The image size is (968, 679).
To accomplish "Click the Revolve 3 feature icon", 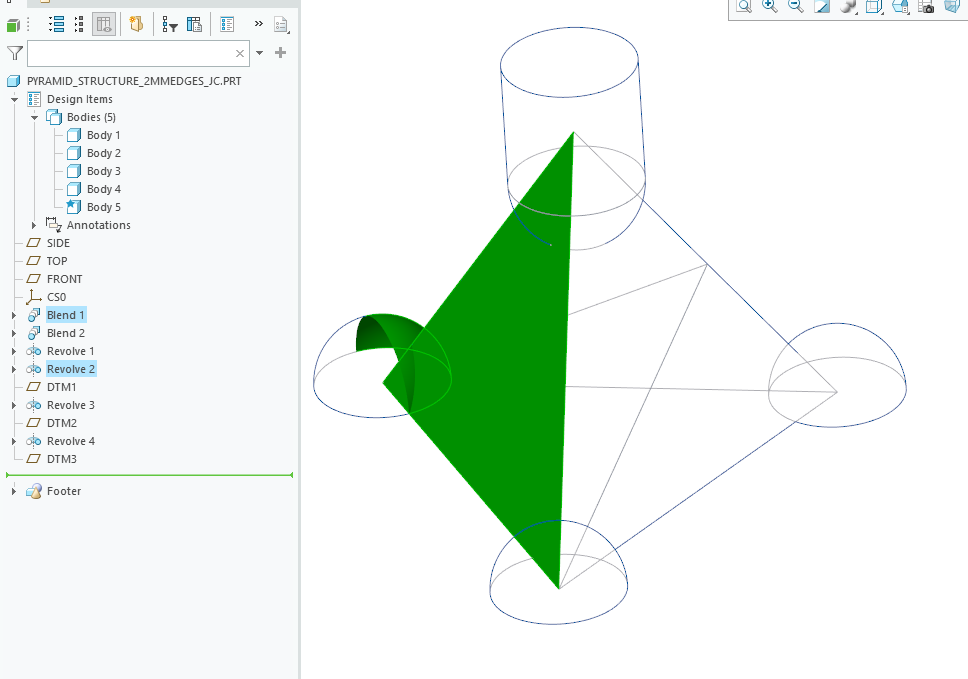I will point(34,405).
